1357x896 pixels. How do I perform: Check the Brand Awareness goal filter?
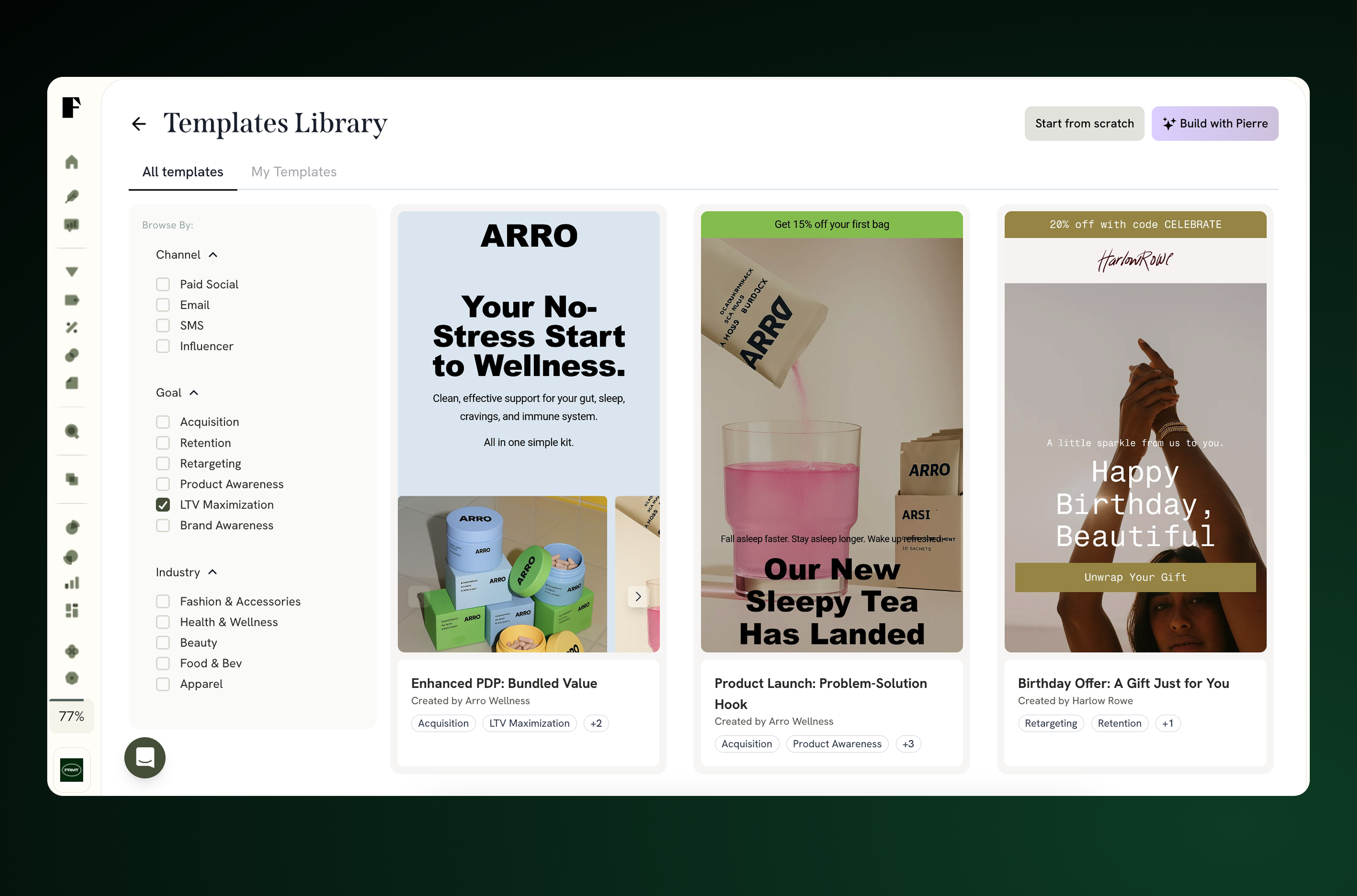(163, 525)
